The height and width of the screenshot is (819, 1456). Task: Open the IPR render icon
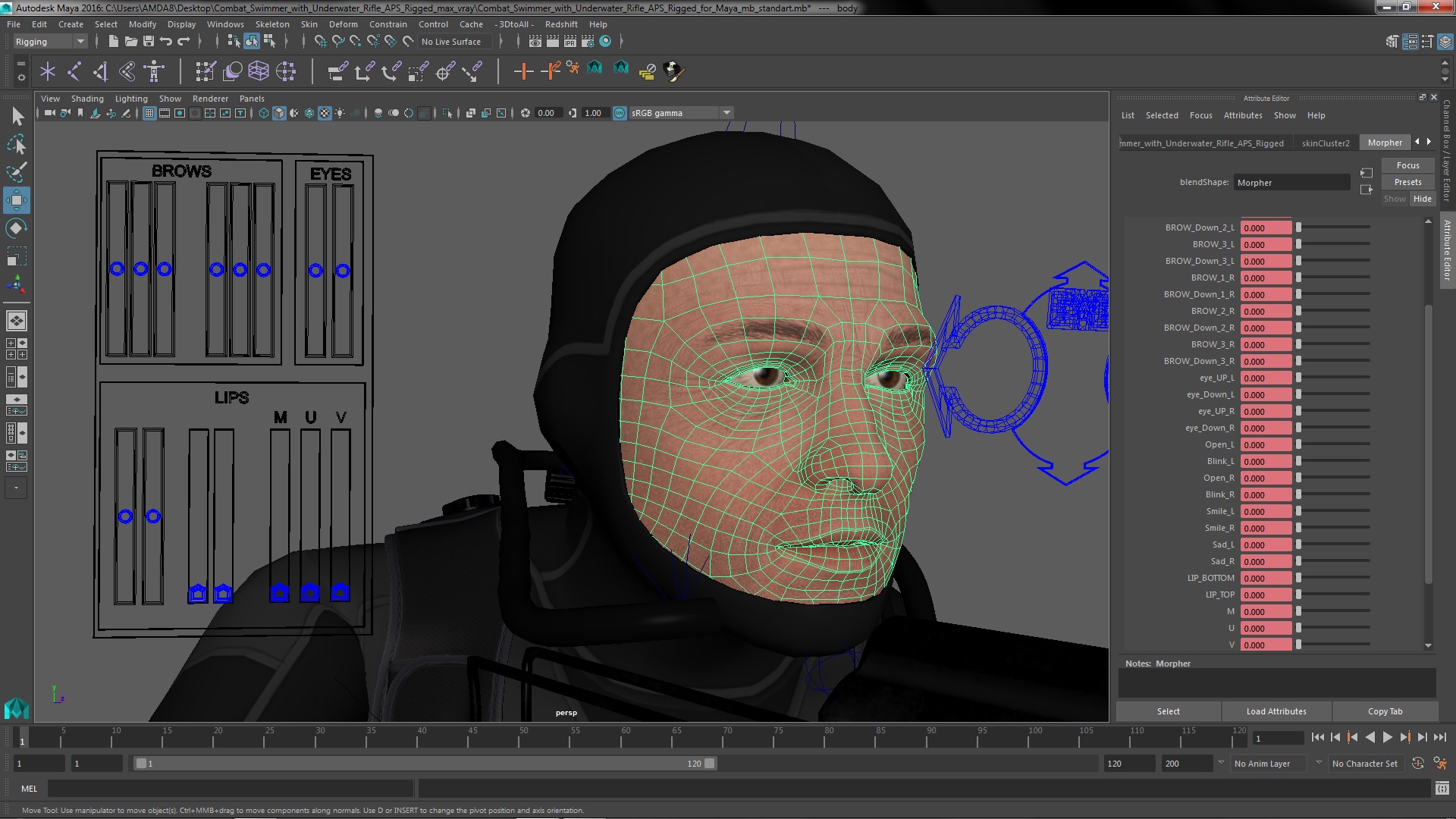click(570, 42)
